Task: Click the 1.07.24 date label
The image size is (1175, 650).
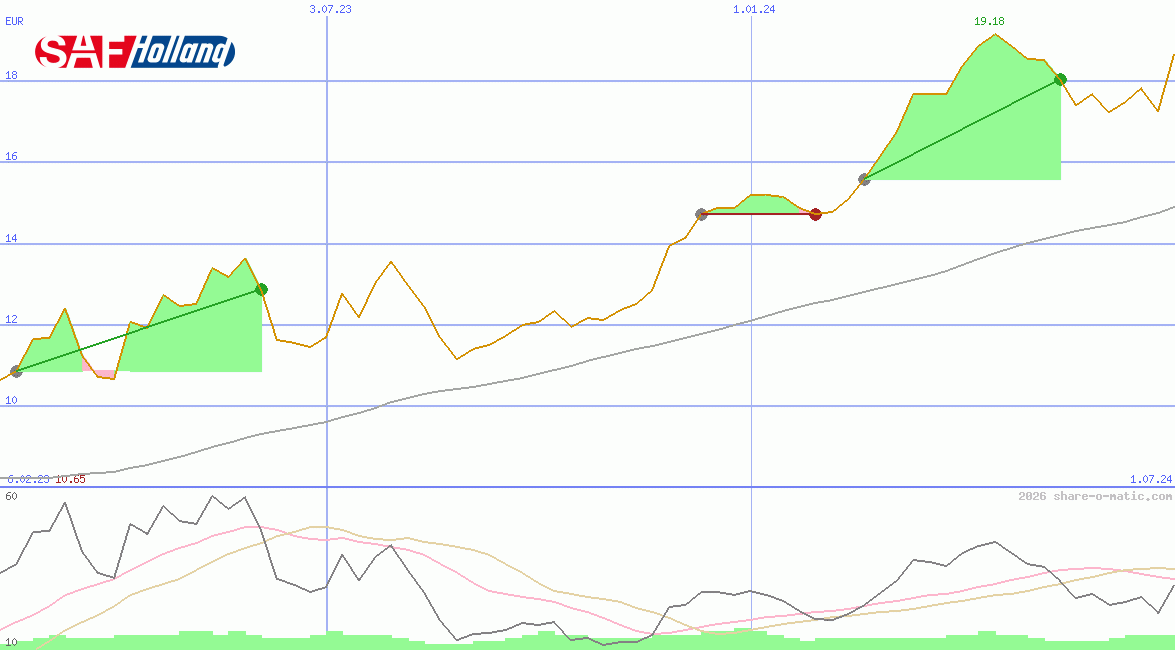Action: (x=1150, y=479)
